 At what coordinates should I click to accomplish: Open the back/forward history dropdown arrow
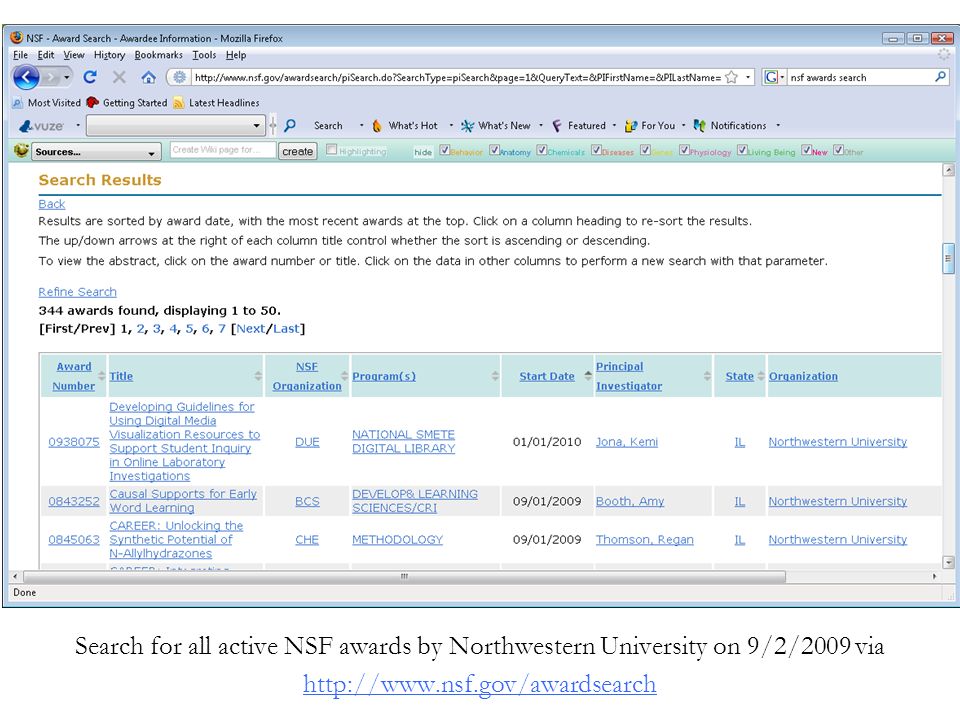[67, 78]
